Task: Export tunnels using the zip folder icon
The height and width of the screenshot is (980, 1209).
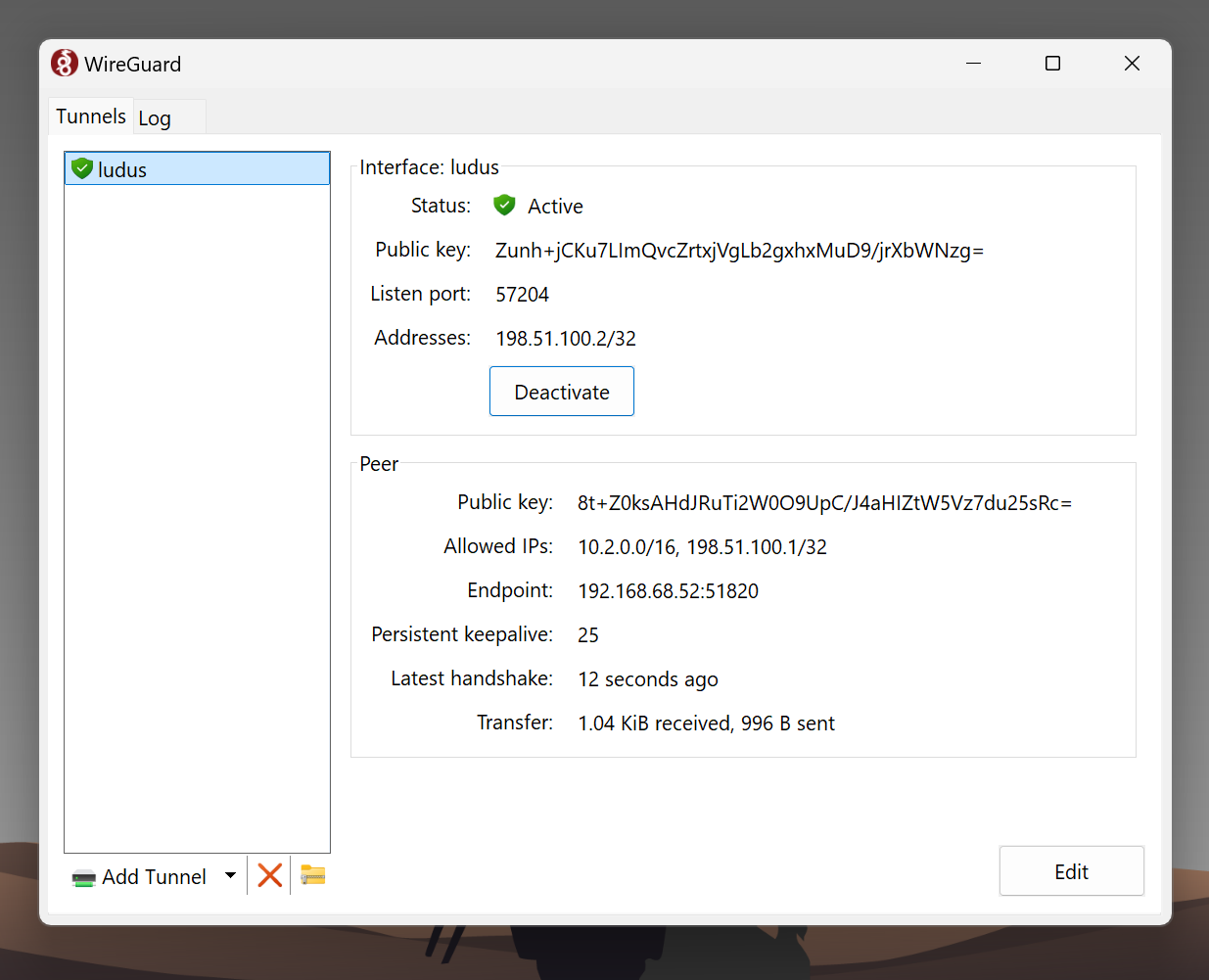Action: point(312,875)
